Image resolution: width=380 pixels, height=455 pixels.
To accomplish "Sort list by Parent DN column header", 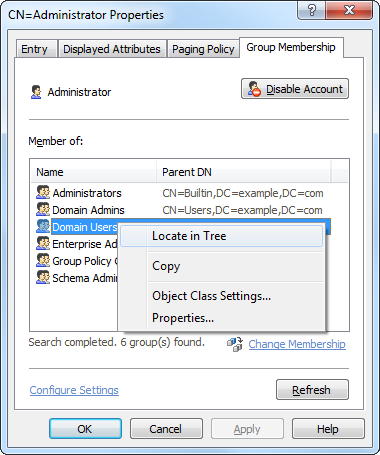I will [x=244, y=172].
